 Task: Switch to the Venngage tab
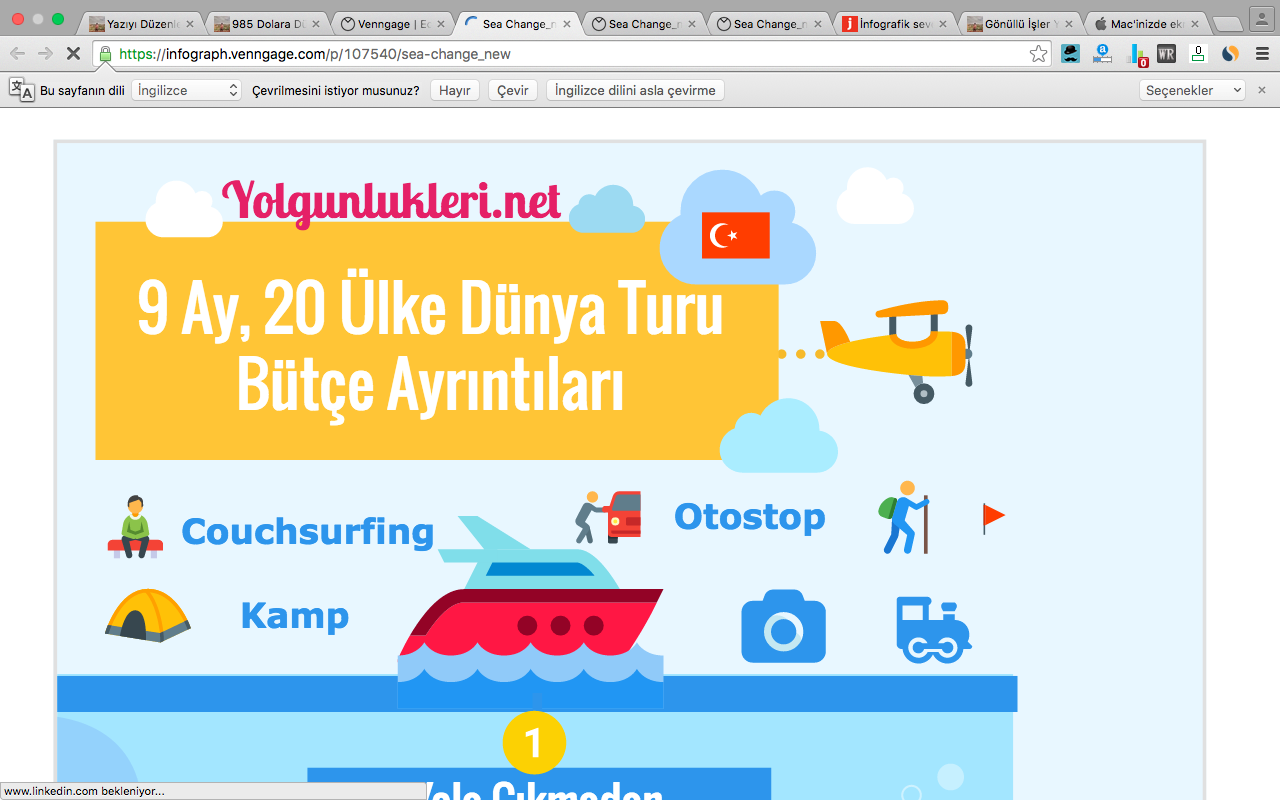point(391,23)
